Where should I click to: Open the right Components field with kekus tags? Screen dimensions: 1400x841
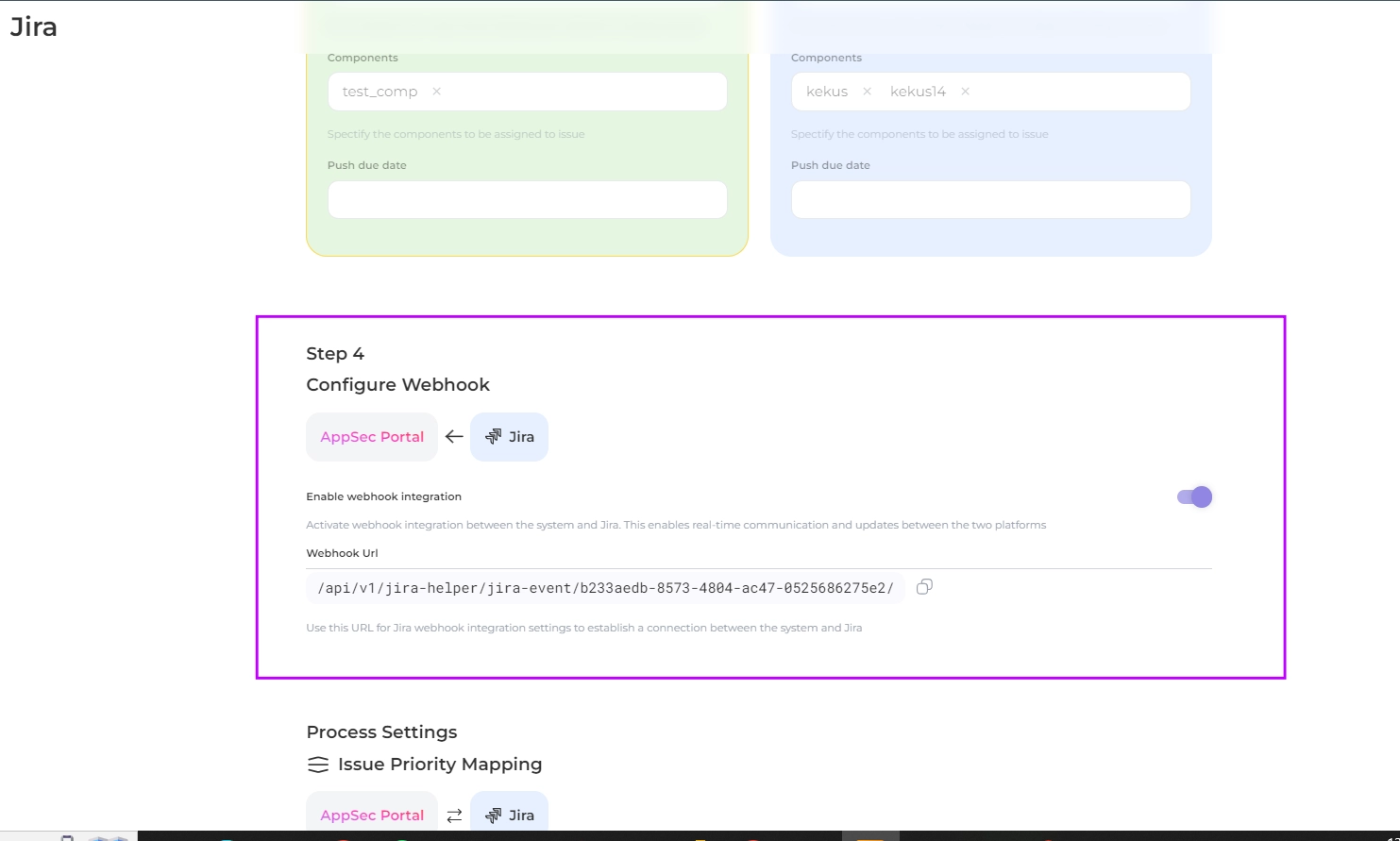coord(1076,92)
